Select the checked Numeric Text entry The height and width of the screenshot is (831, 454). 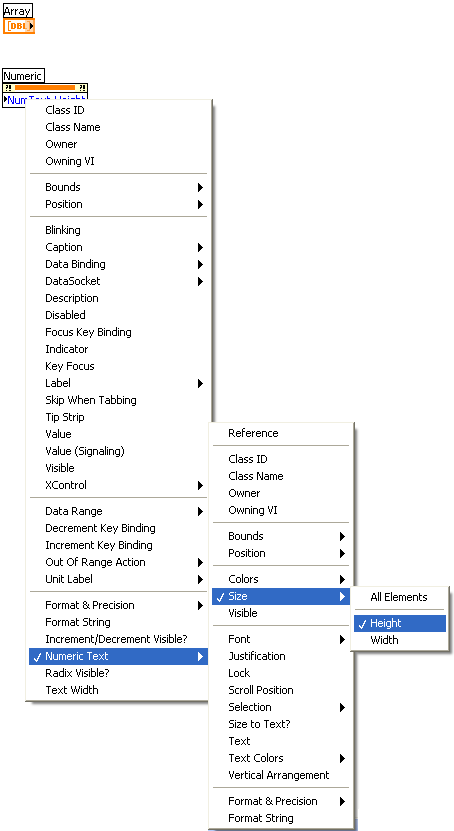[x=118, y=656]
